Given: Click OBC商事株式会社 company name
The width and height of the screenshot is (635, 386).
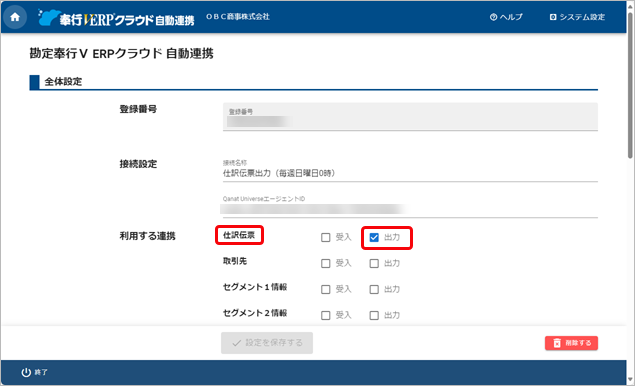Looking at the screenshot, I should pyautogui.click(x=238, y=17).
